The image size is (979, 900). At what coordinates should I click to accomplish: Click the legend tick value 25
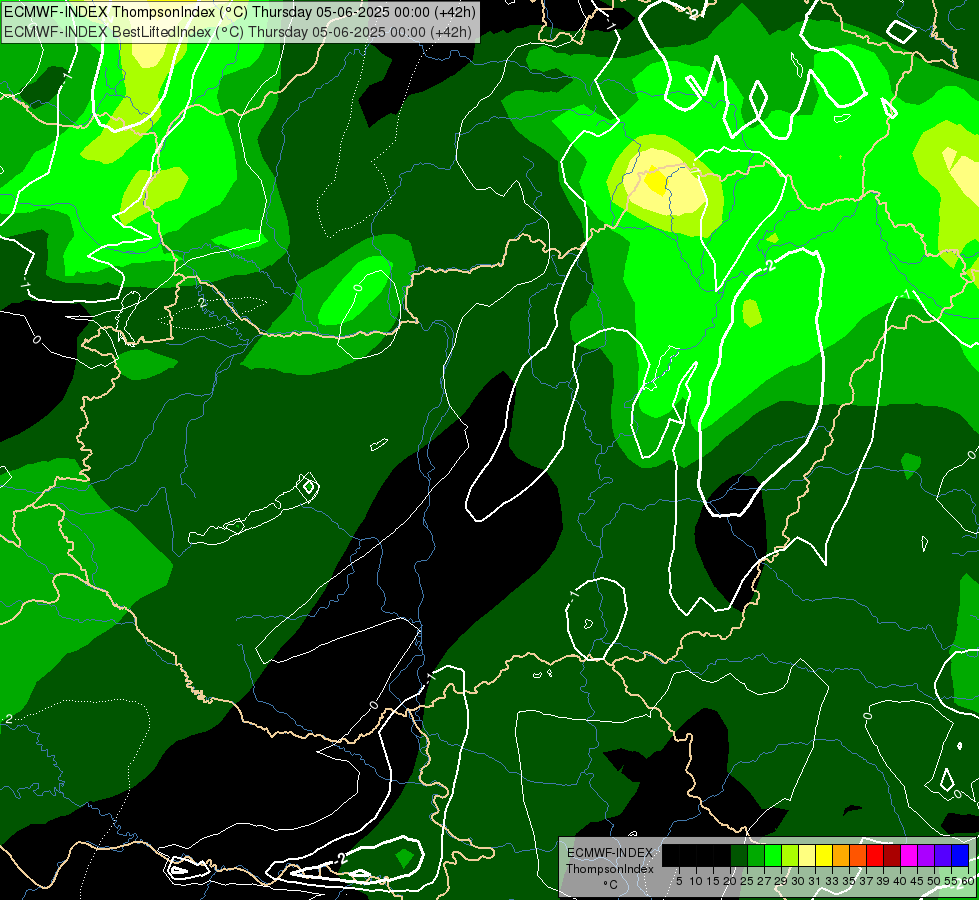click(x=747, y=881)
